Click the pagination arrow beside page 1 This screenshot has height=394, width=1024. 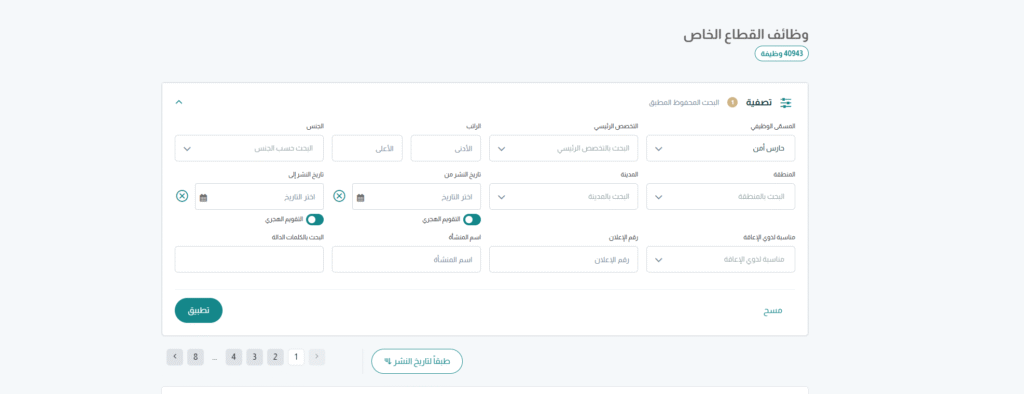tap(317, 357)
